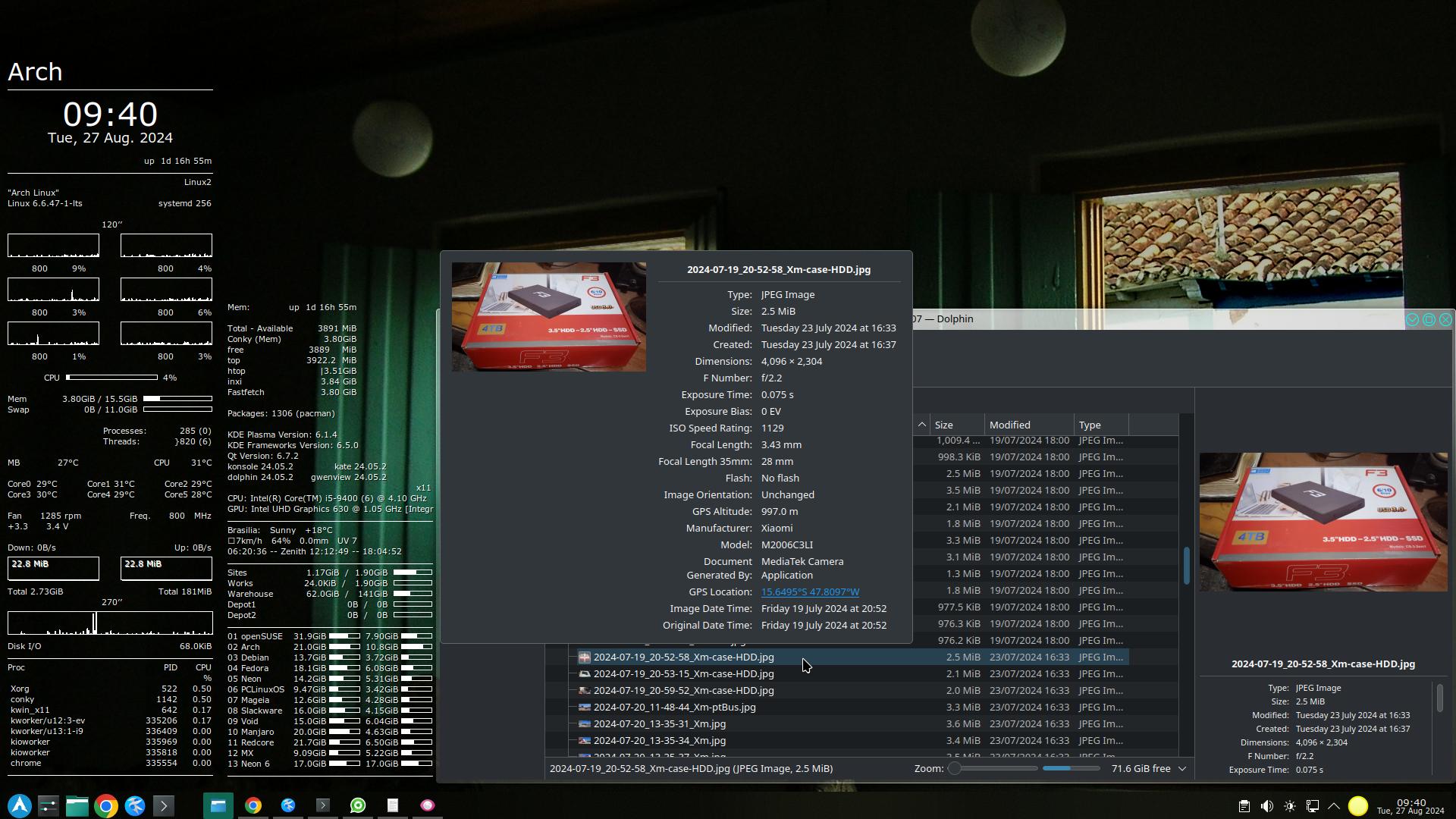Open the clipboard tray icon
Viewport: 1456px width, 819px height.
point(1244,806)
